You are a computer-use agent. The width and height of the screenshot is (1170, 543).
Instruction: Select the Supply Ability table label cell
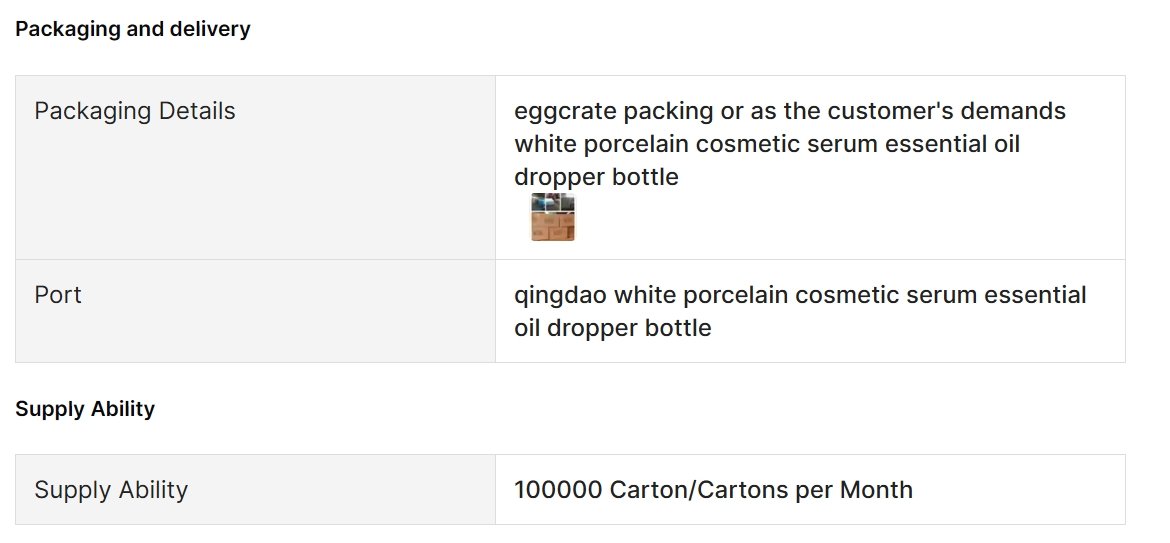pos(255,489)
